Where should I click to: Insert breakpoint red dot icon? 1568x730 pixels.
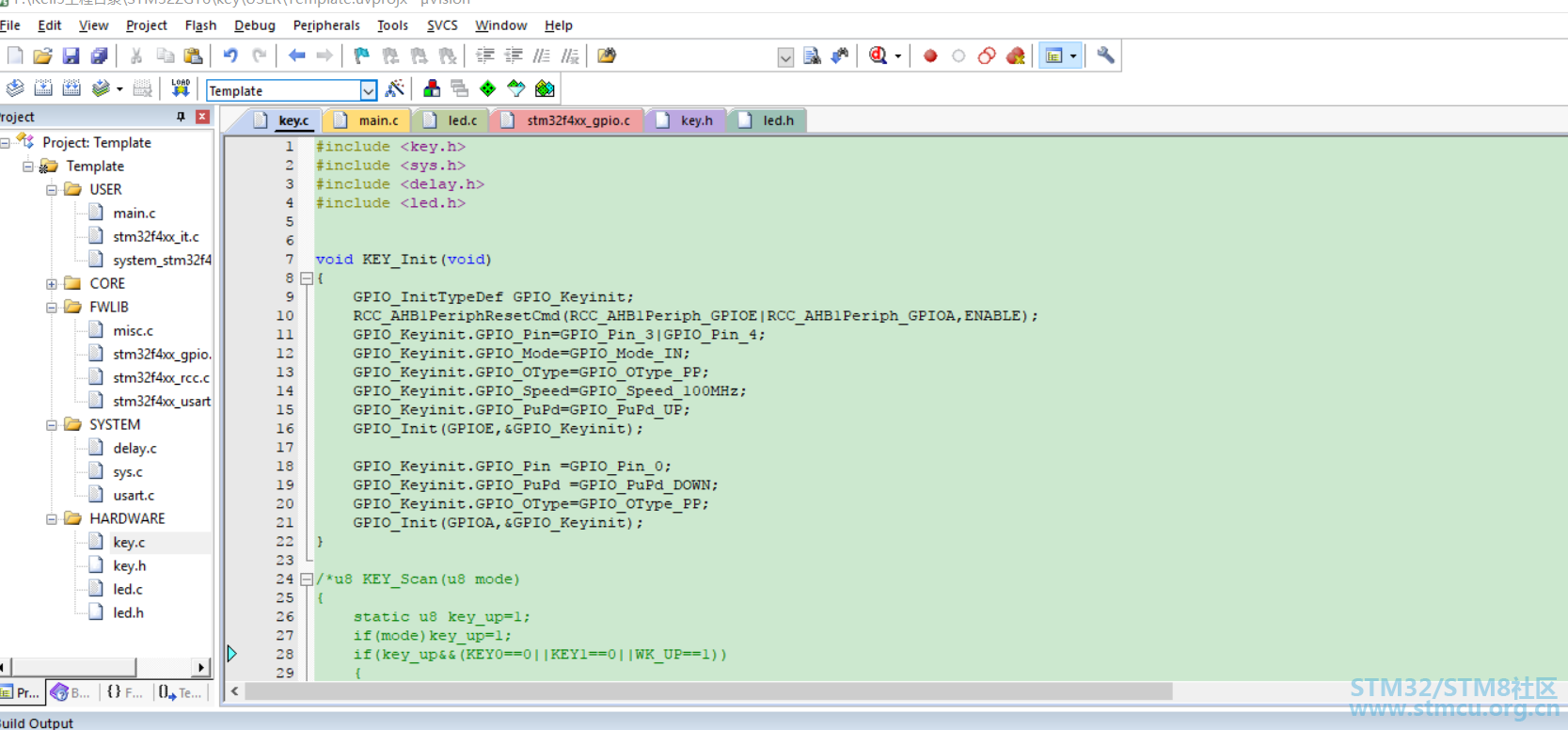coord(930,56)
